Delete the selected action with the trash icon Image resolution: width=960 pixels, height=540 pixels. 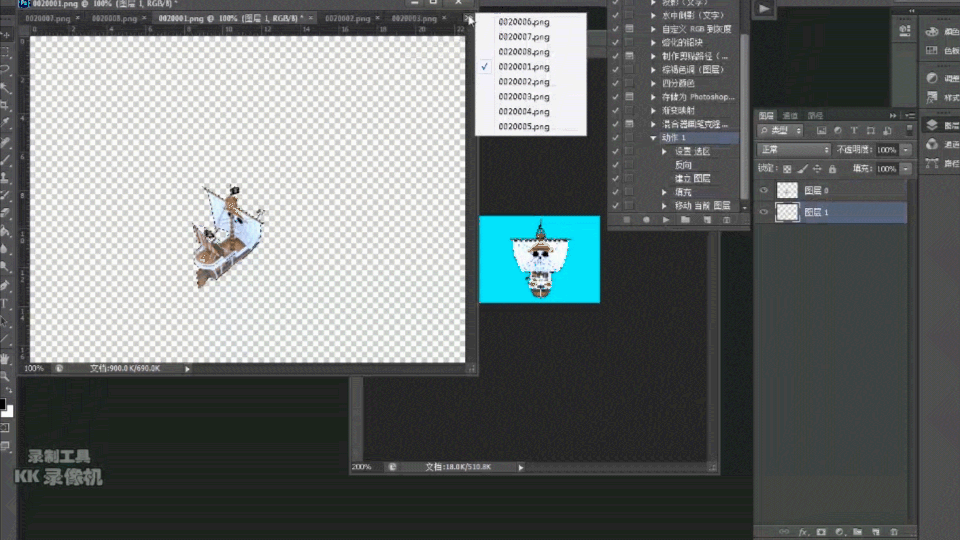point(727,220)
